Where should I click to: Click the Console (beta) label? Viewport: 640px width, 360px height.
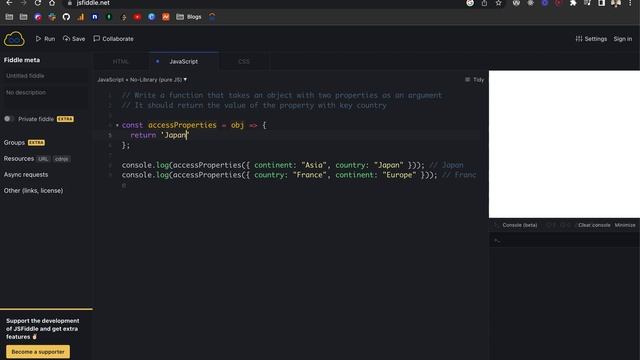tap(520, 225)
